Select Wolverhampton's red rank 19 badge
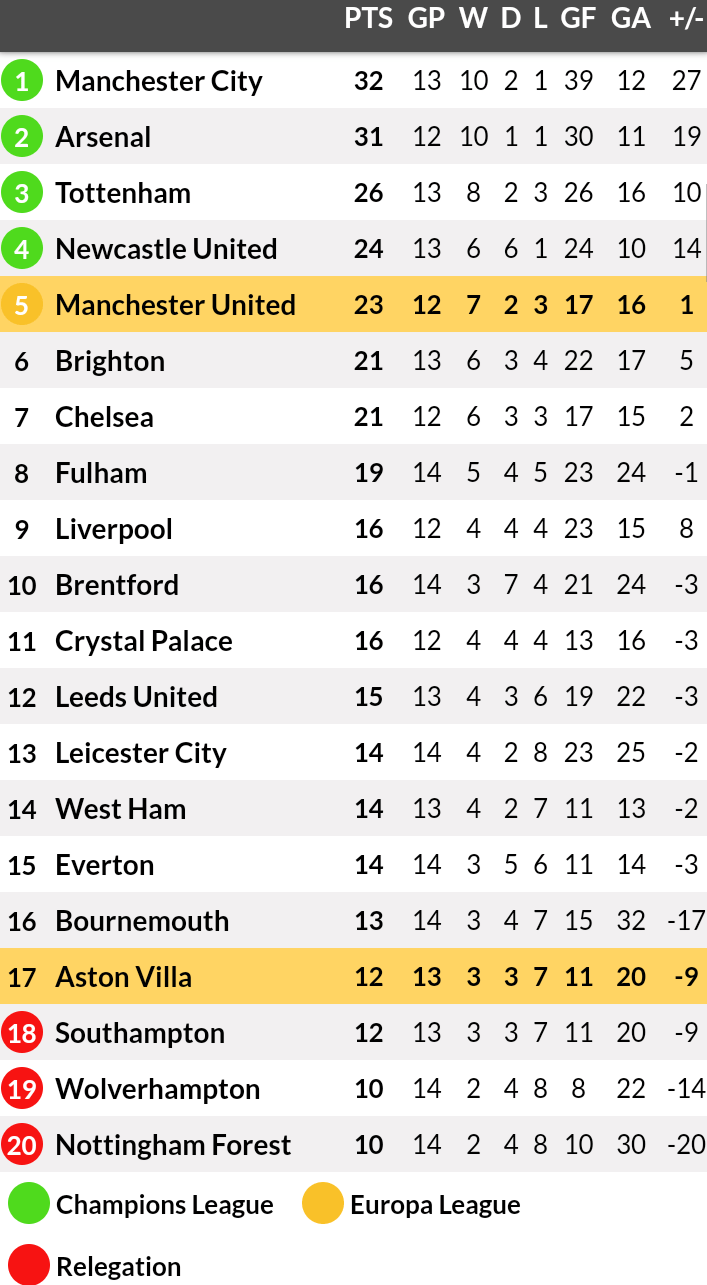707x1285 pixels. [x=22, y=1089]
